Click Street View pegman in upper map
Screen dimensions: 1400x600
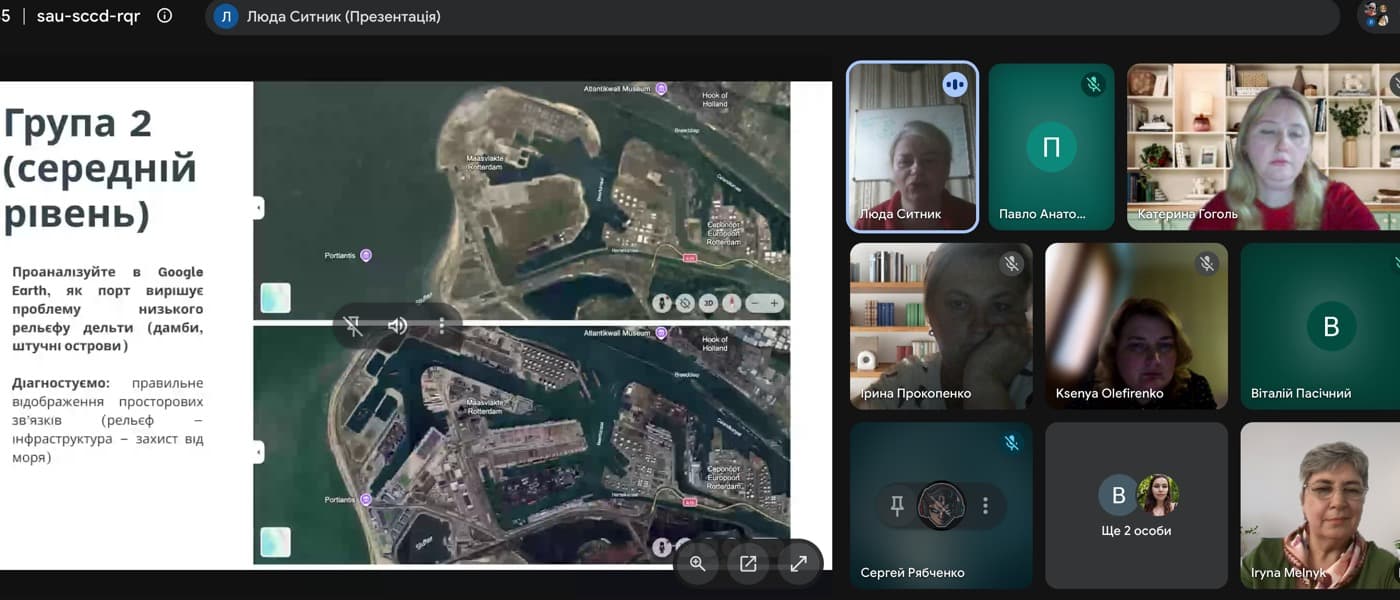point(662,302)
